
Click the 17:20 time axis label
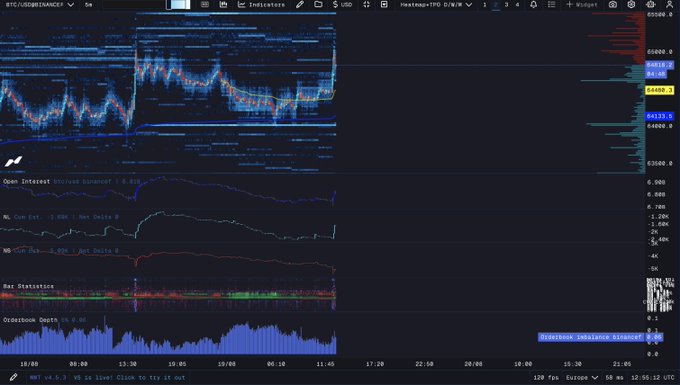point(375,364)
